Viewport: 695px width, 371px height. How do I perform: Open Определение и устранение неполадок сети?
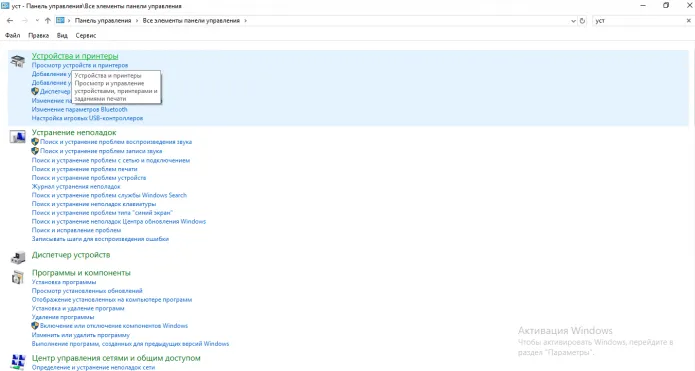(94, 367)
